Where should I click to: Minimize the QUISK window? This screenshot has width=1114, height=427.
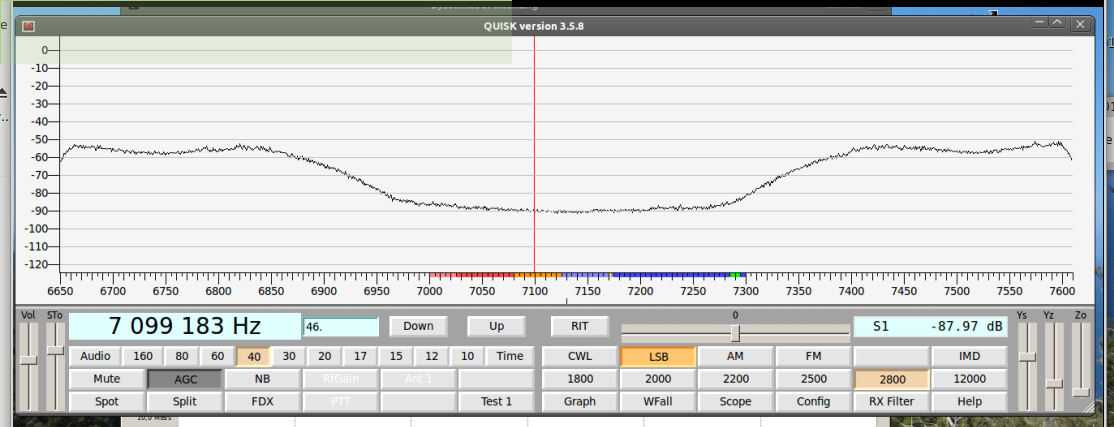pyautogui.click(x=1040, y=23)
